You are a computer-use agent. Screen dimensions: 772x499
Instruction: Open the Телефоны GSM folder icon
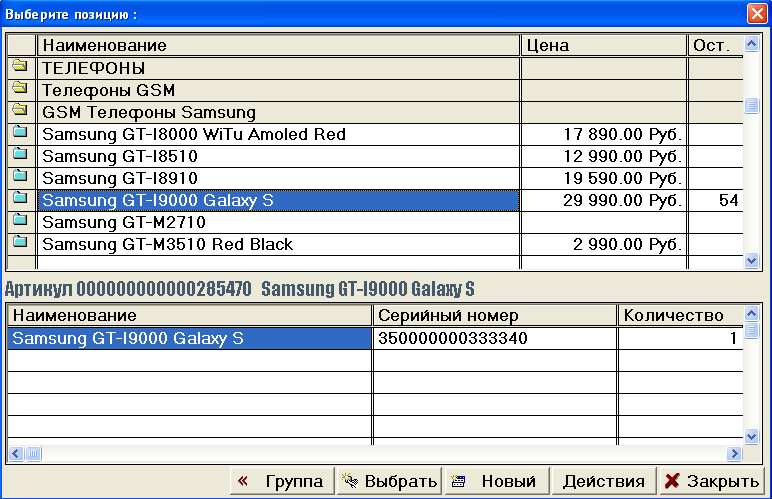(20, 88)
